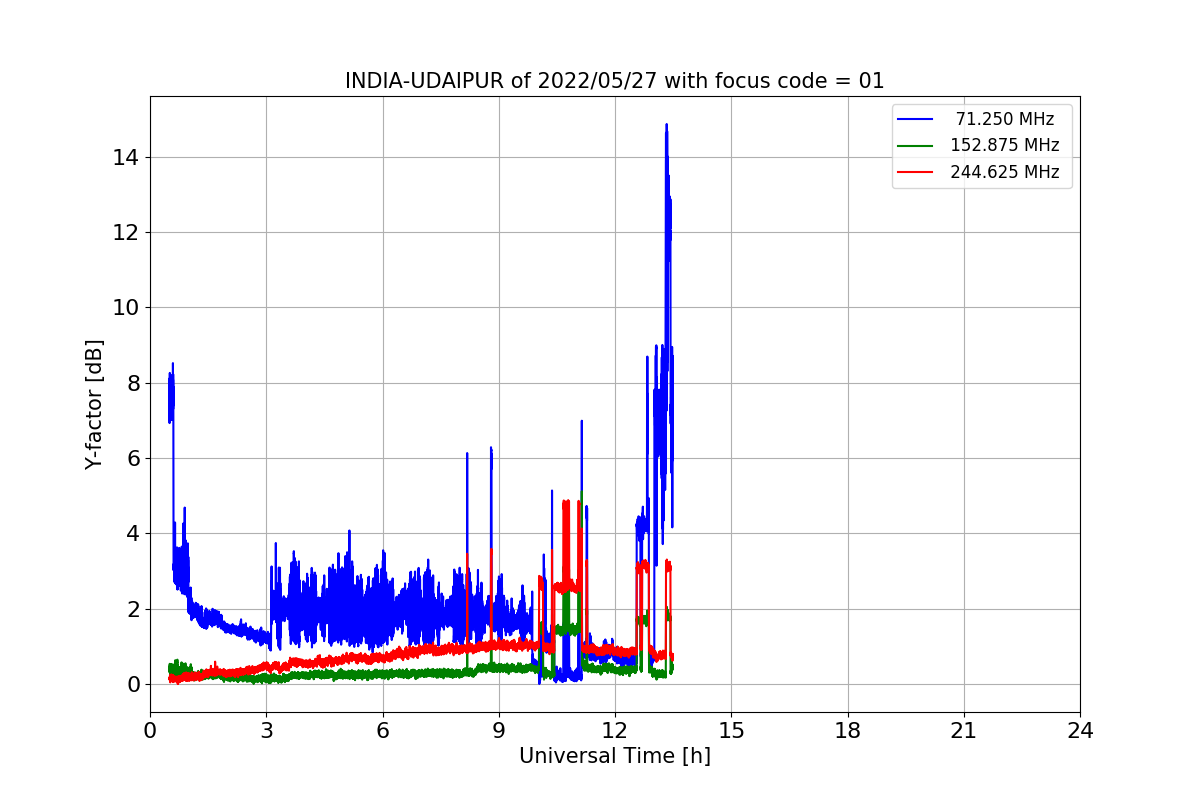1200x800 pixels.
Task: Click the x-axis tick label 24
Action: 1080,731
